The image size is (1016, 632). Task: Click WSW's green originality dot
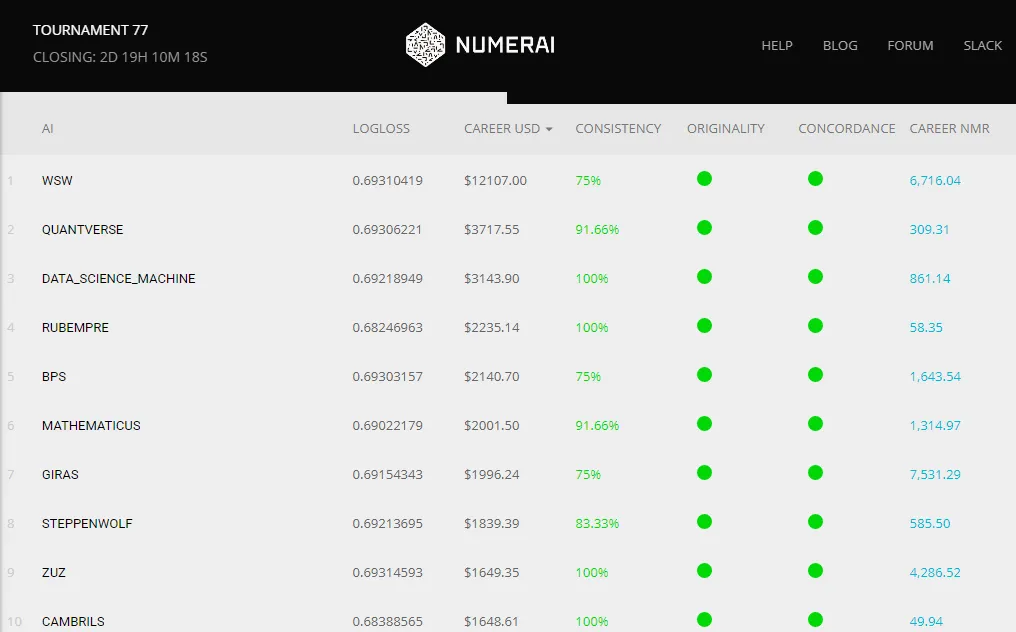coord(704,178)
